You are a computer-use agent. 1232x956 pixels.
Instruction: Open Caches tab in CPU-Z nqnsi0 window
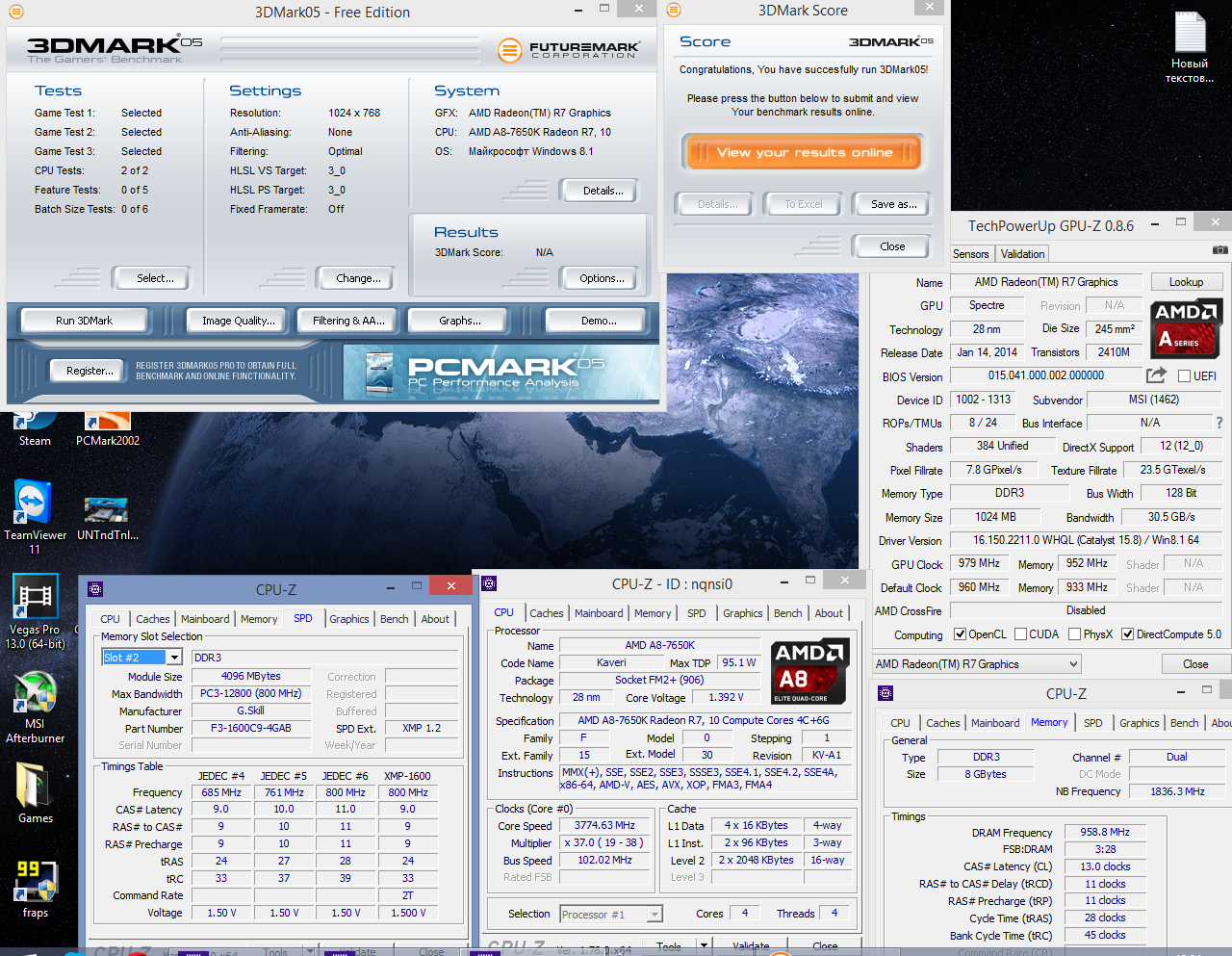(547, 613)
